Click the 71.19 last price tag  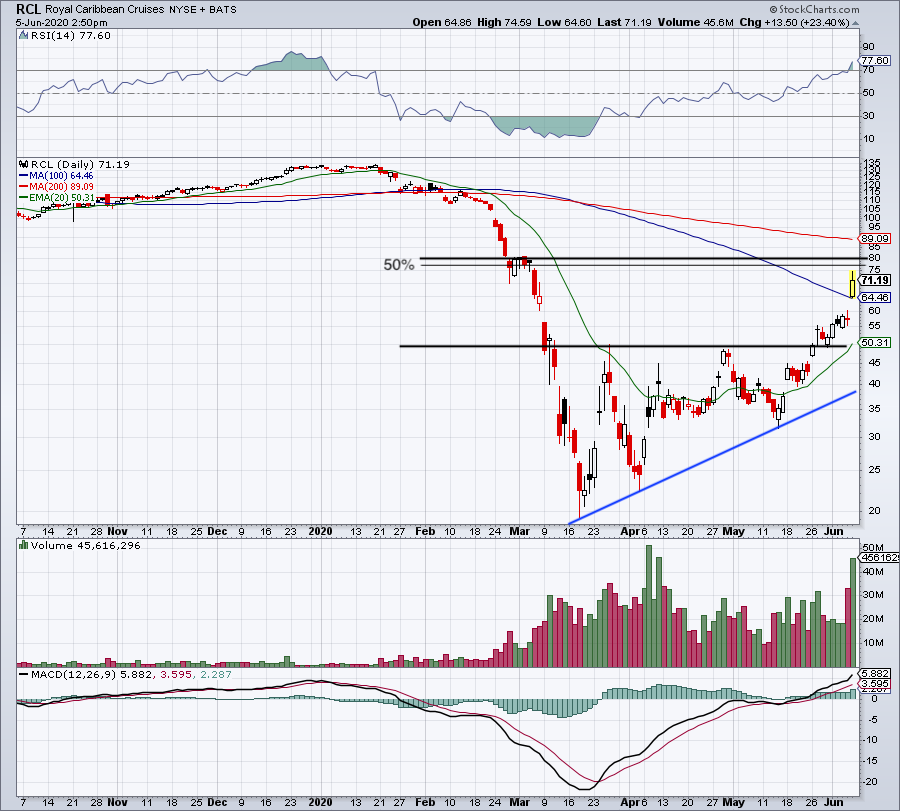(875, 280)
